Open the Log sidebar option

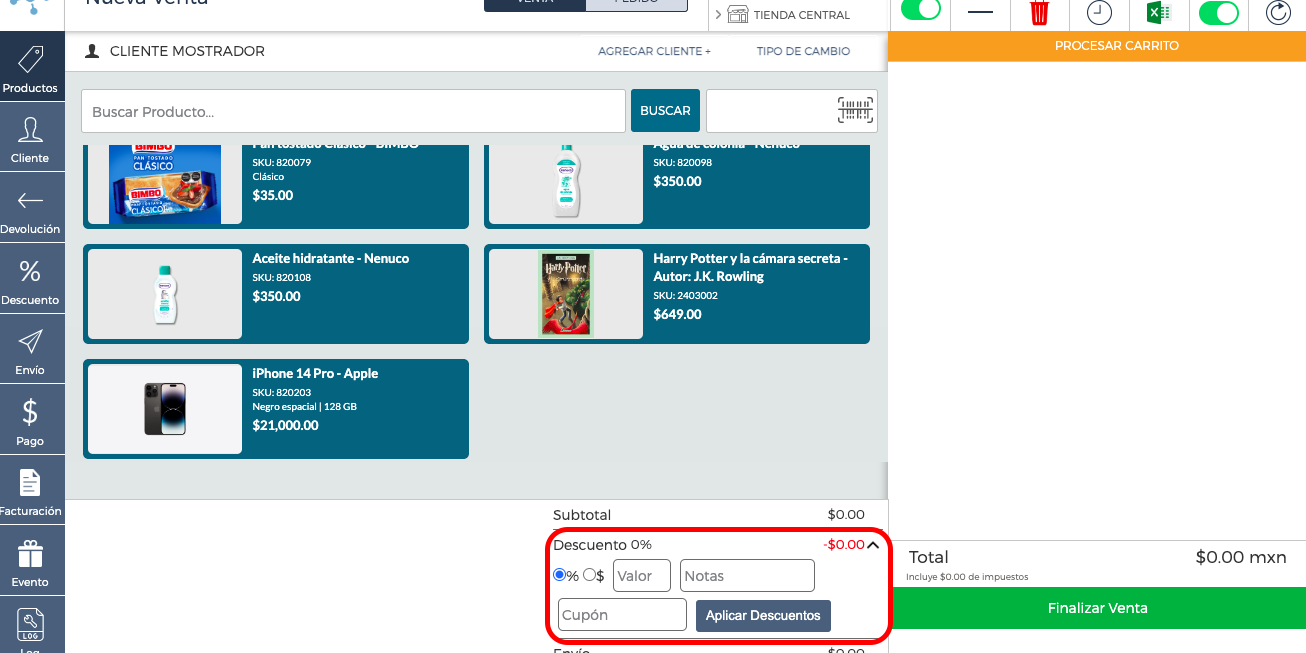point(31,626)
